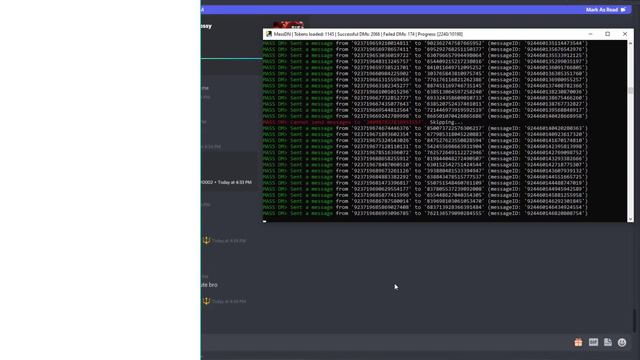
Task: Click the console scrollbar down arrow
Action: tap(630, 219)
